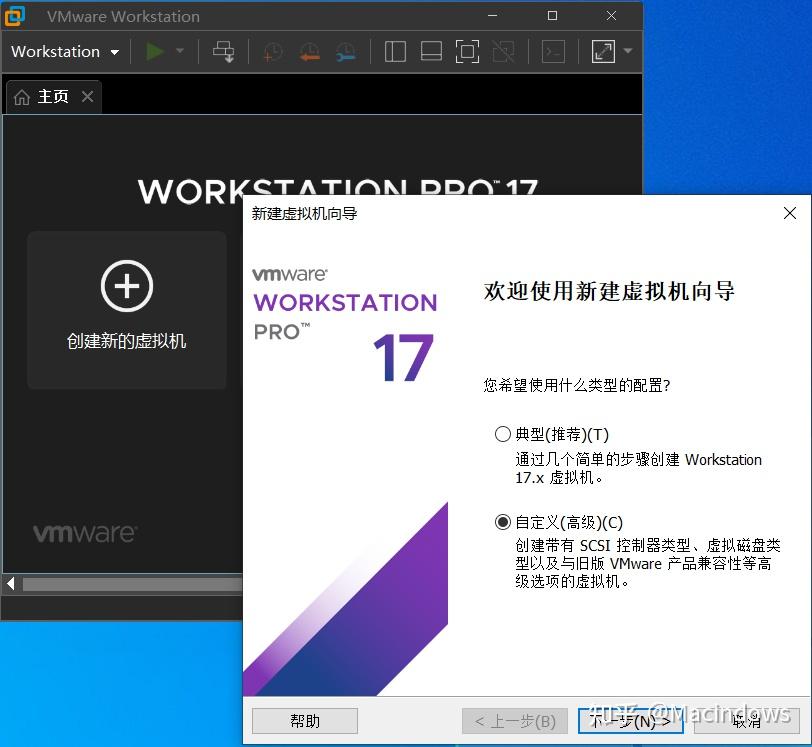Viewport: 812px width, 747px height.
Task: Click the 您希望使用什么类型的配置? text
Action: point(577,385)
